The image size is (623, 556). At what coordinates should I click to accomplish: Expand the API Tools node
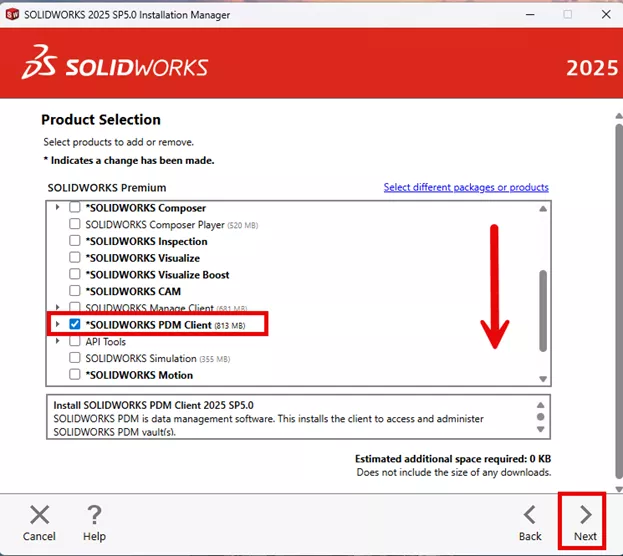[x=58, y=341]
